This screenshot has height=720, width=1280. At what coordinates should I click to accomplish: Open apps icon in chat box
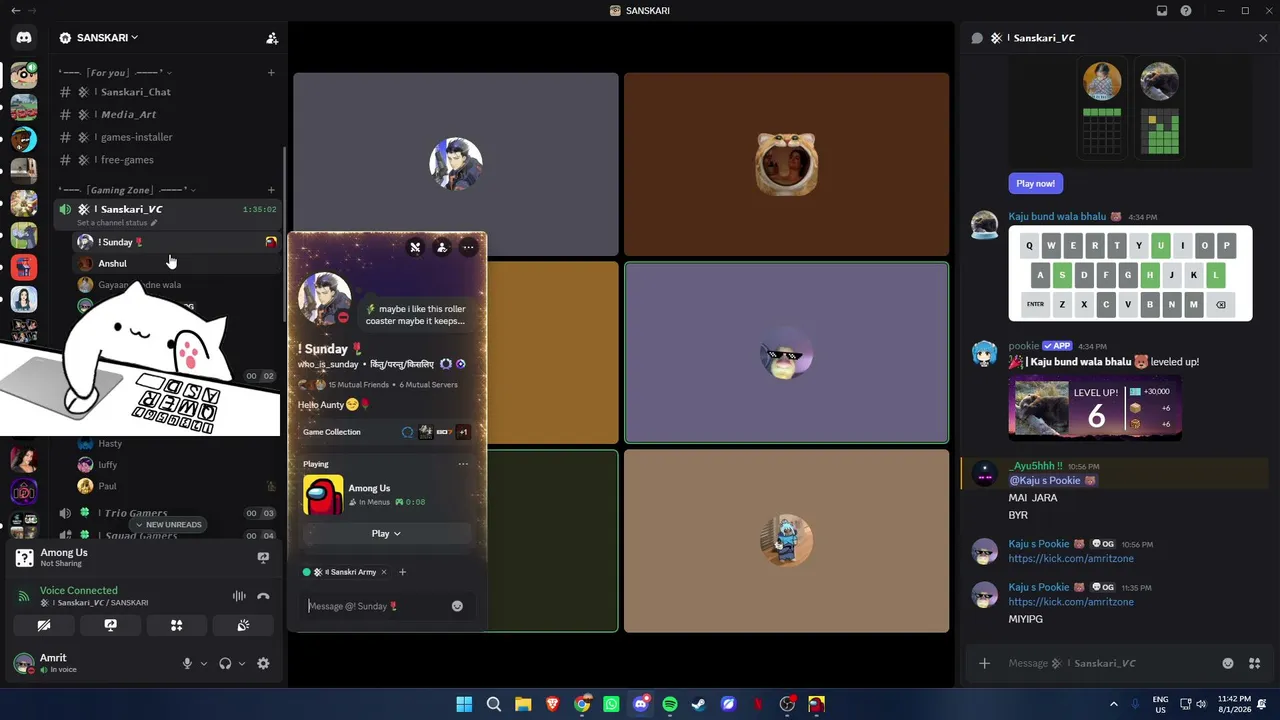pyautogui.click(x=1255, y=663)
